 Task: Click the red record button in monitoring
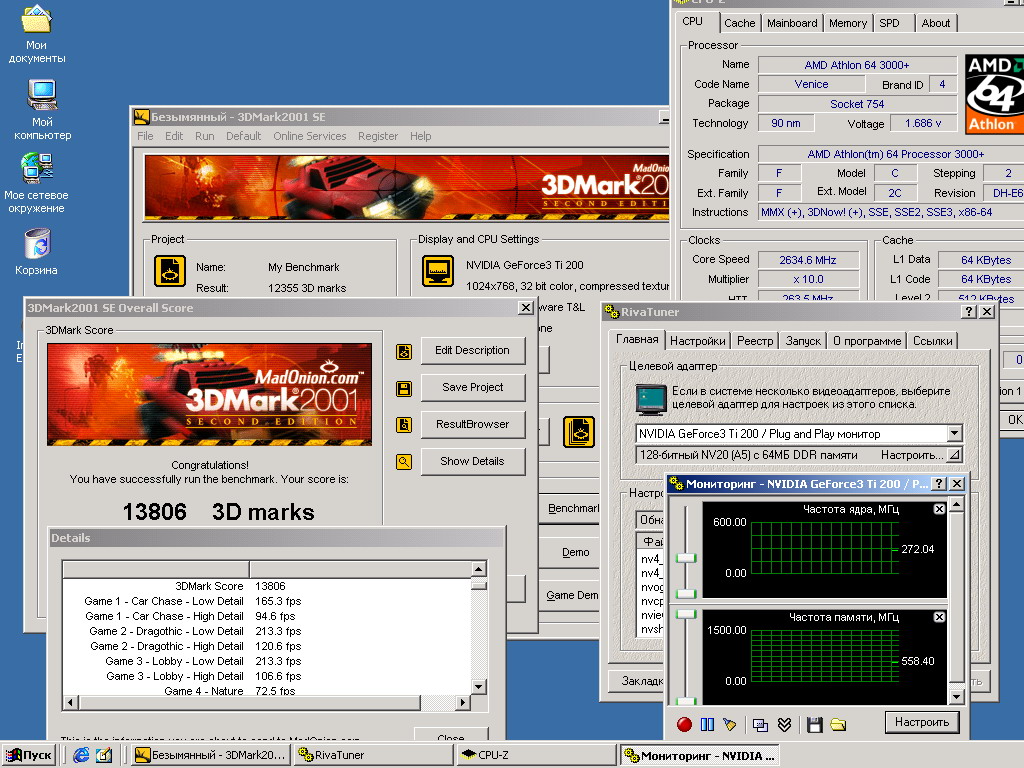[x=684, y=724]
